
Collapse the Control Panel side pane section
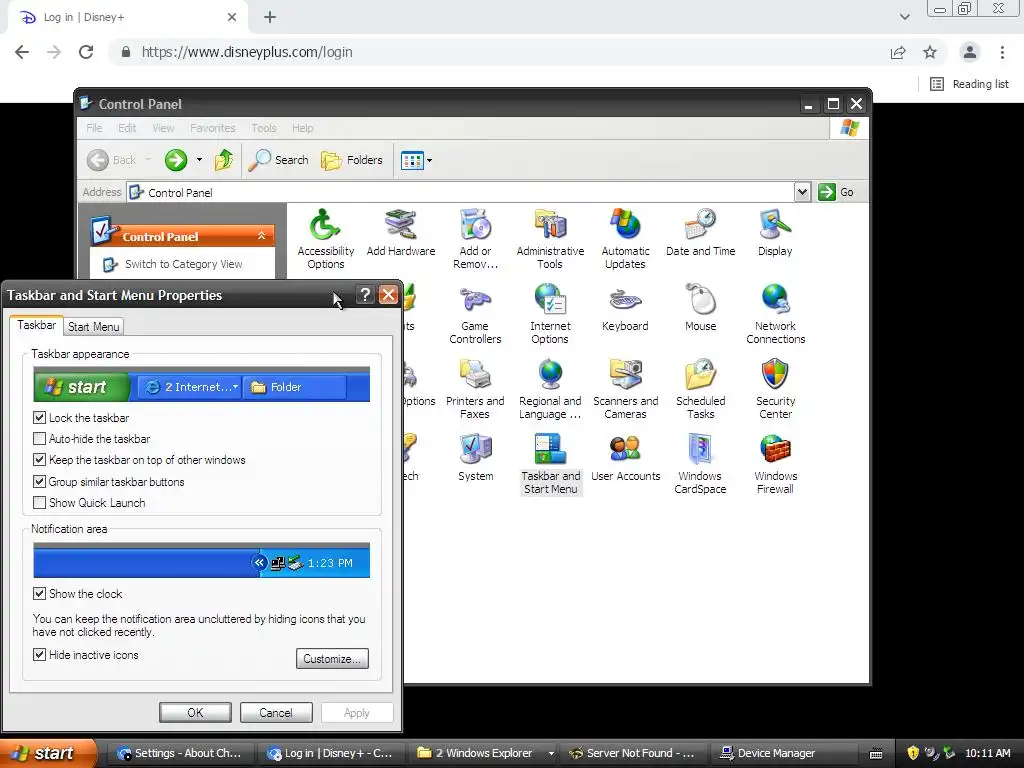[x=261, y=236]
